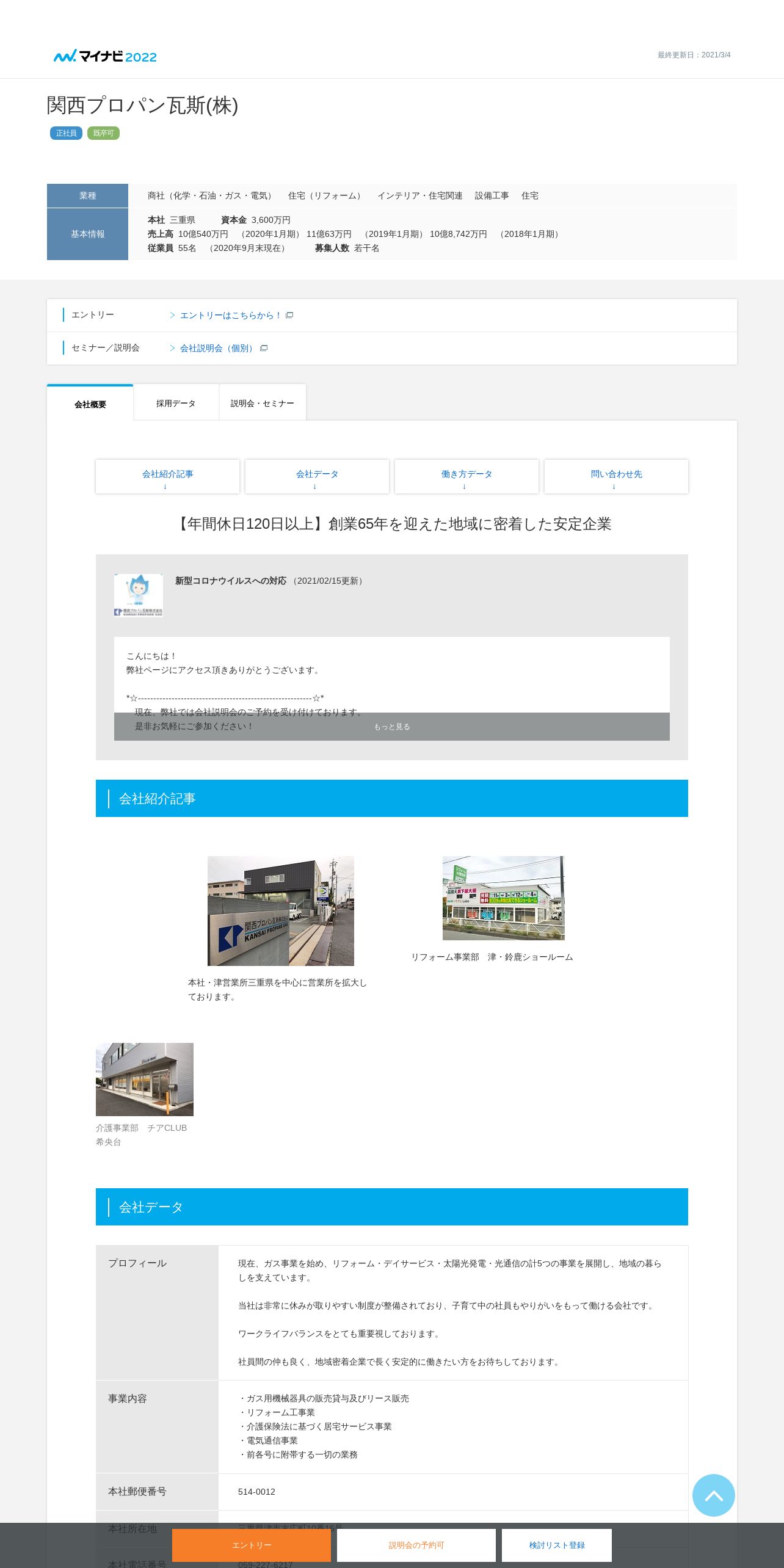Open the 本社・津営業所 building photo
This screenshot has height=1568, width=784.
(x=281, y=911)
